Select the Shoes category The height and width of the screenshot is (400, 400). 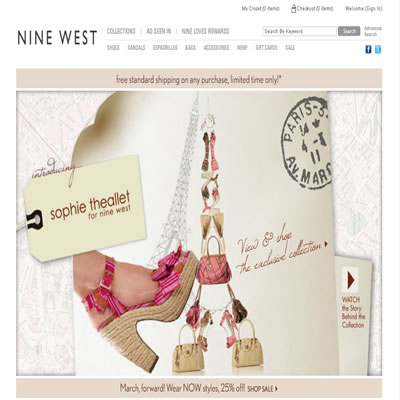pyautogui.click(x=113, y=48)
